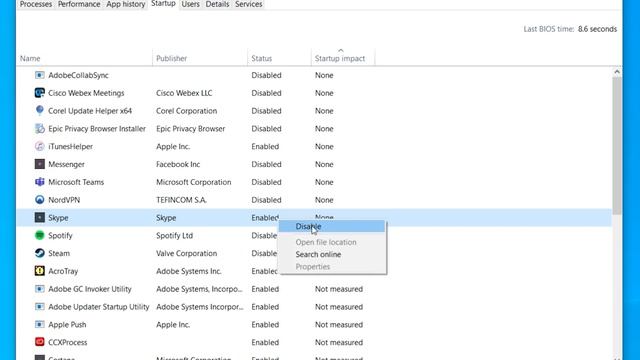Click the Microsoft Teams icon
Screen dimensions: 640x360
coord(40,182)
